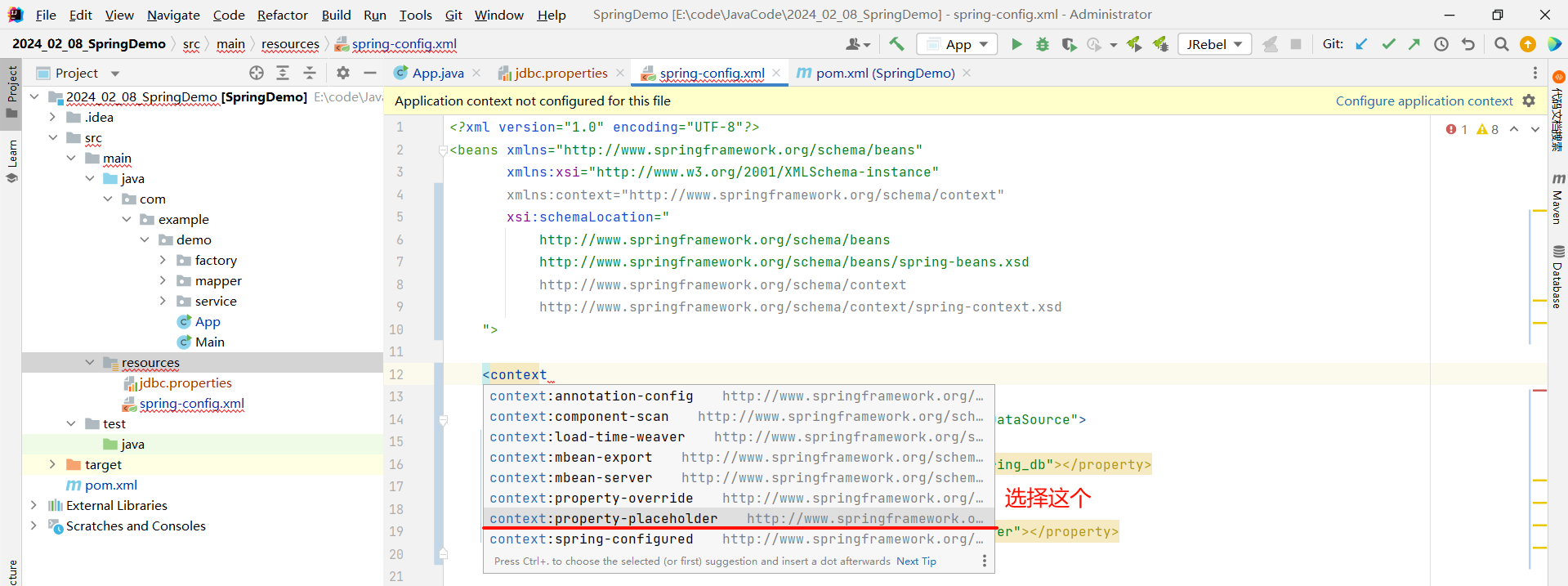
Task: Click the Git update project blue arrow
Action: 1361,44
